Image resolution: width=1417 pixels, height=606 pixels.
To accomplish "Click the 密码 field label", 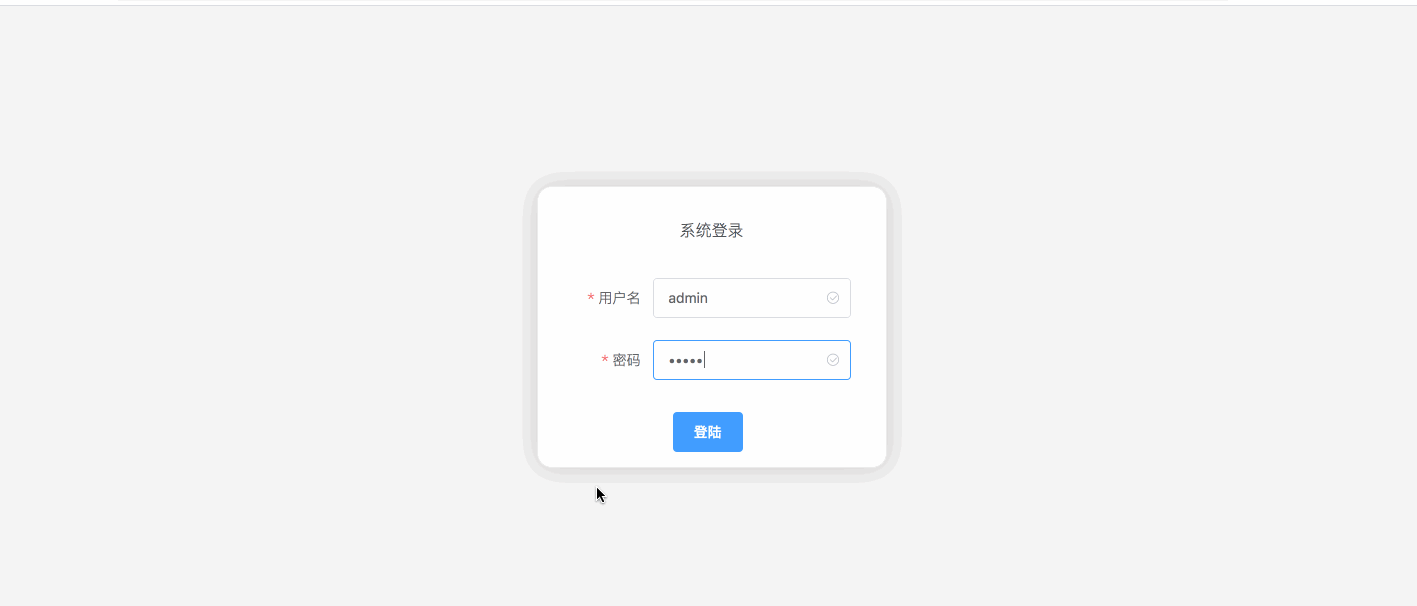I will pos(626,360).
